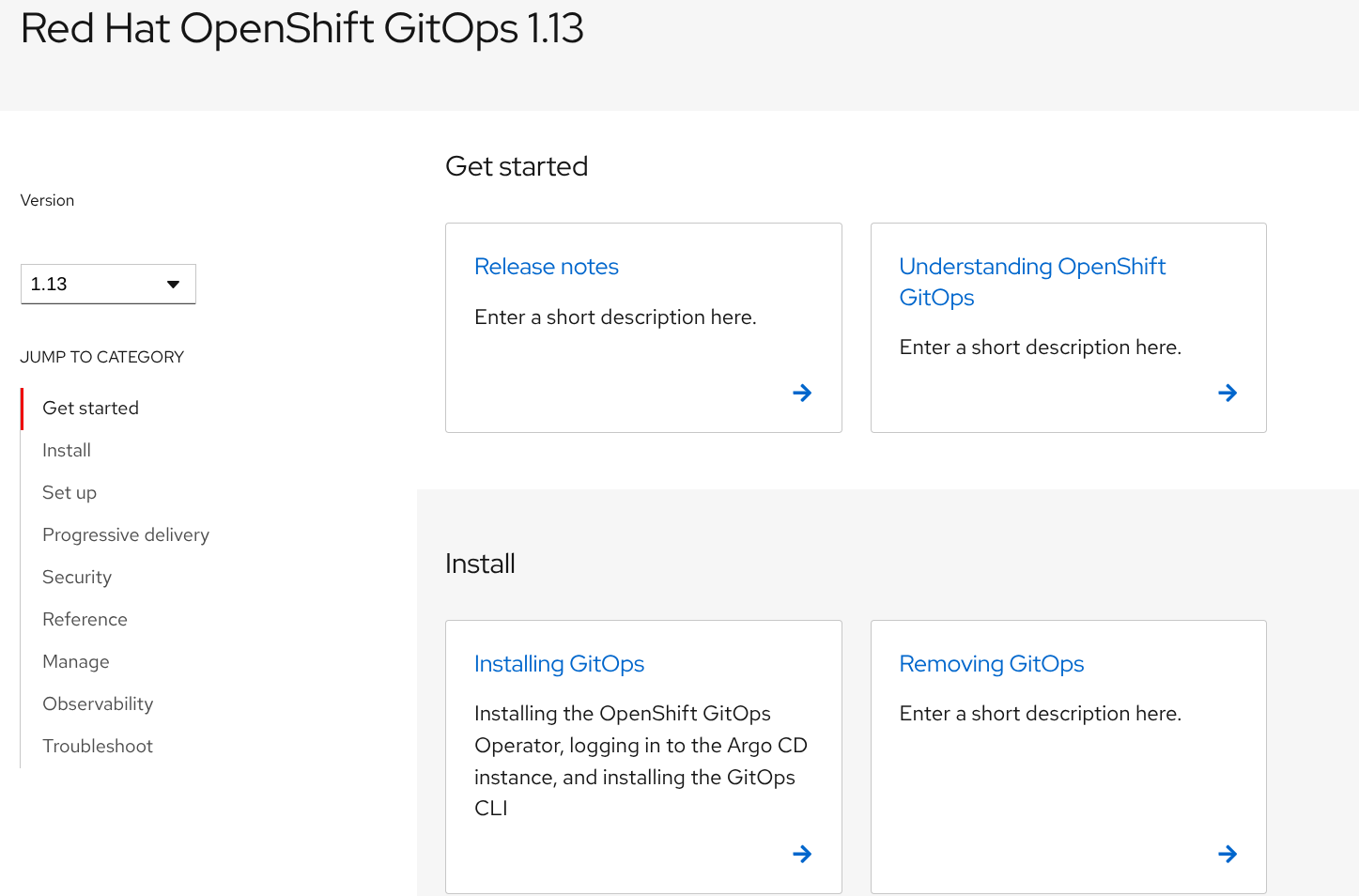Screen dimensions: 1359x896
Task: Select Set up in category list
Action: 69,492
